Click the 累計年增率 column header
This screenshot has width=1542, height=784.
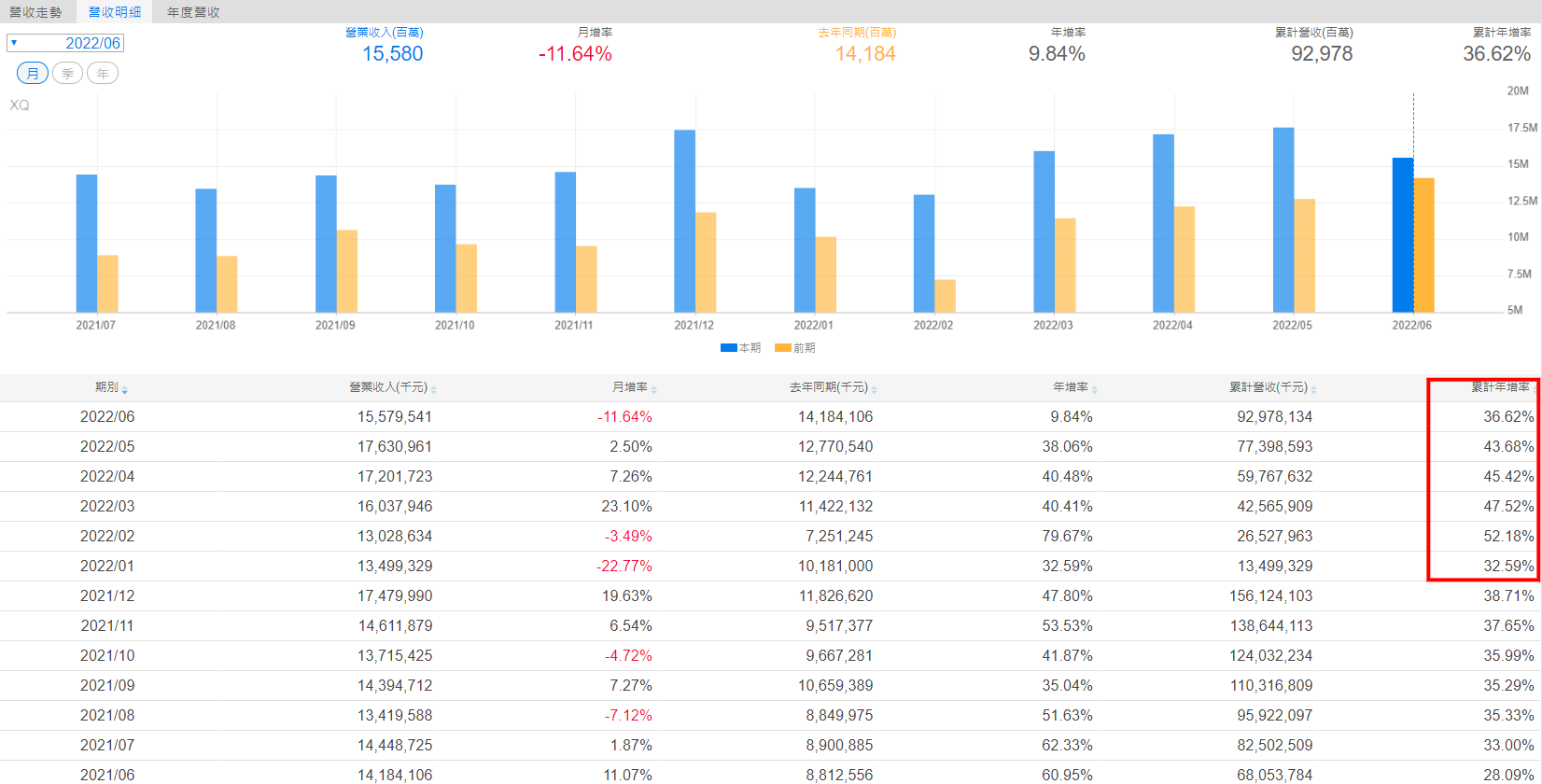(x=1501, y=387)
